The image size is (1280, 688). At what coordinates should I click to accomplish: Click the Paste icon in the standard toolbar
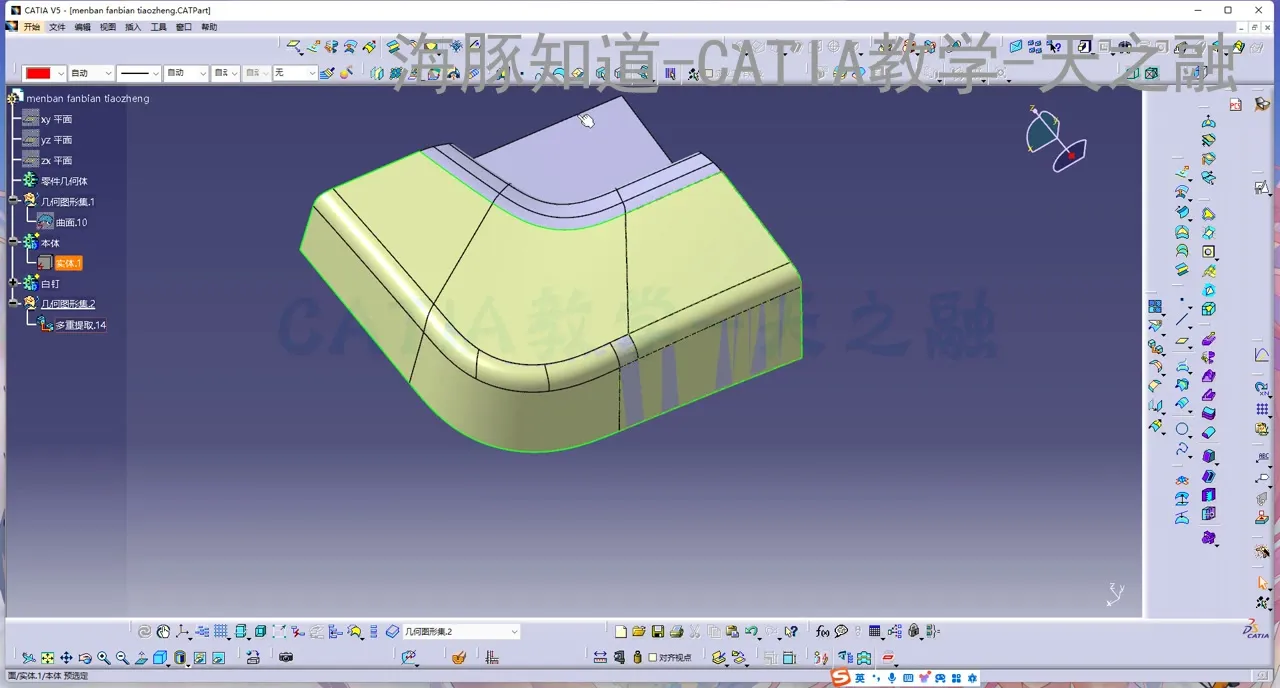[x=733, y=631]
